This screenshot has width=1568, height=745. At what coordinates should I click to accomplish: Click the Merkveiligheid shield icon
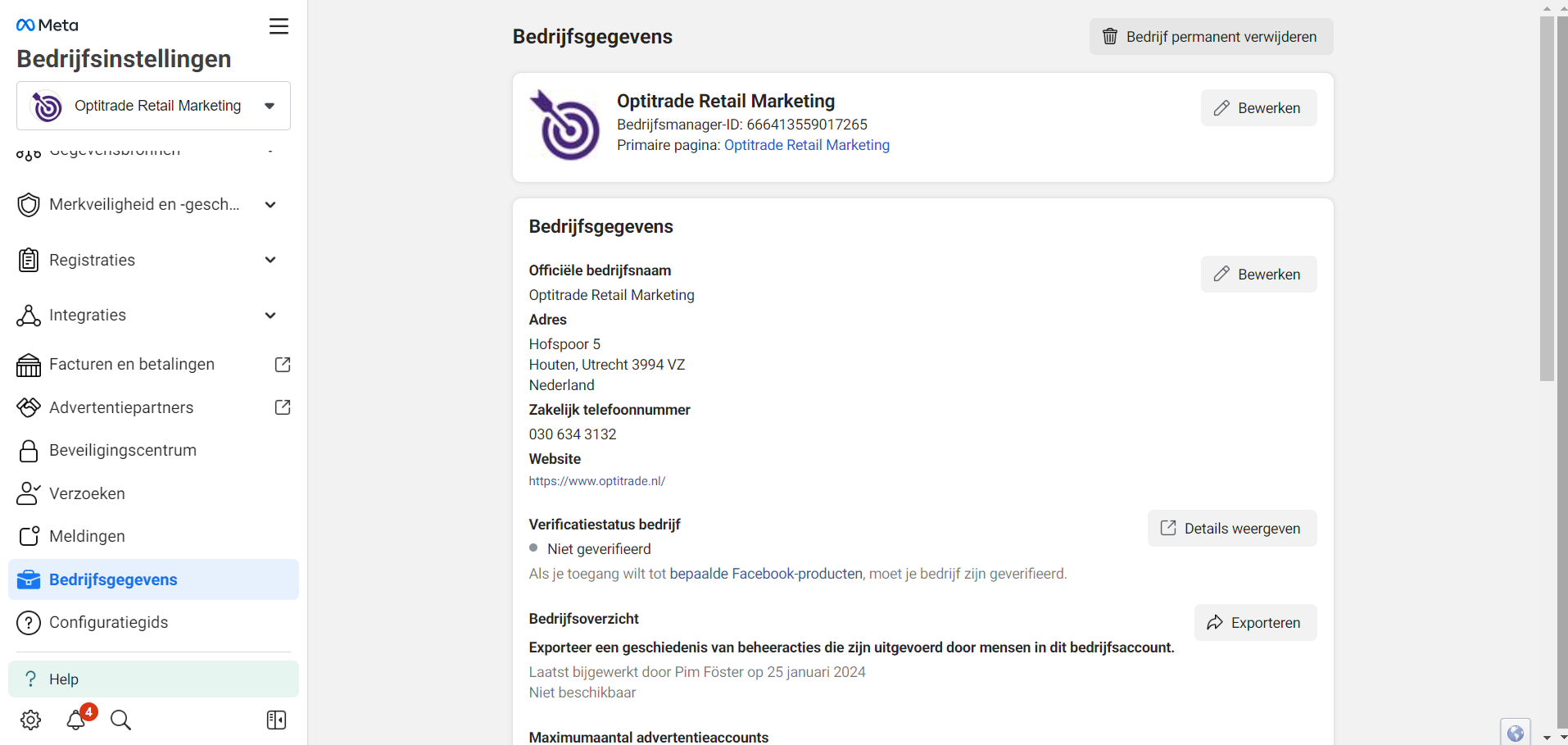click(x=29, y=205)
